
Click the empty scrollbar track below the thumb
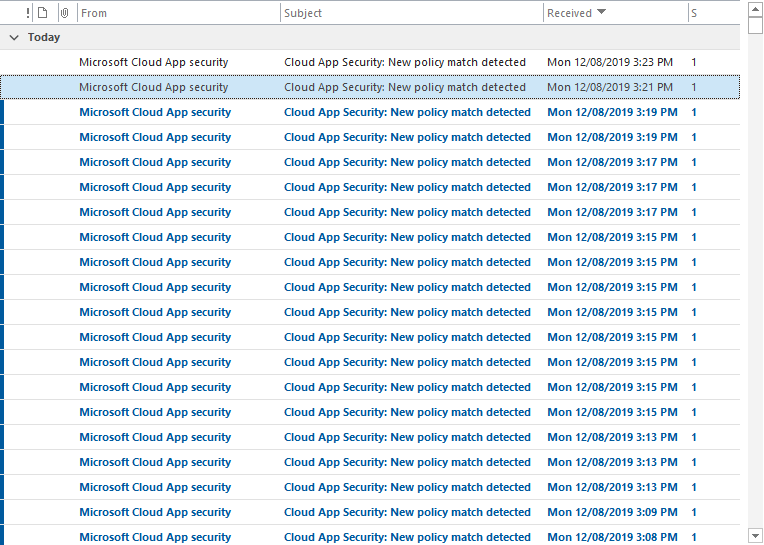click(755, 300)
